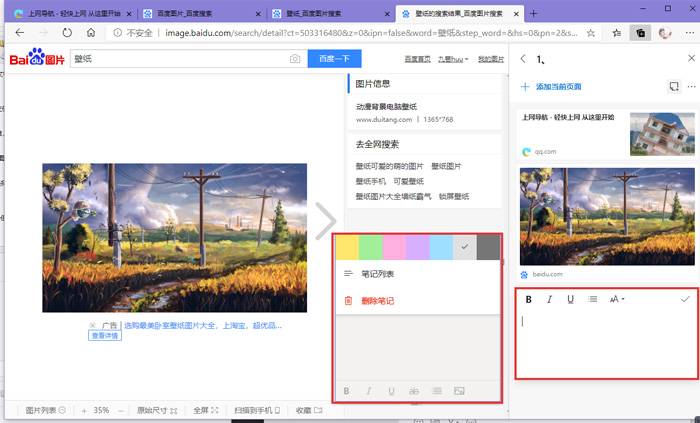The height and width of the screenshot is (423, 700).
Task: Choose the green note color
Action: point(371,248)
